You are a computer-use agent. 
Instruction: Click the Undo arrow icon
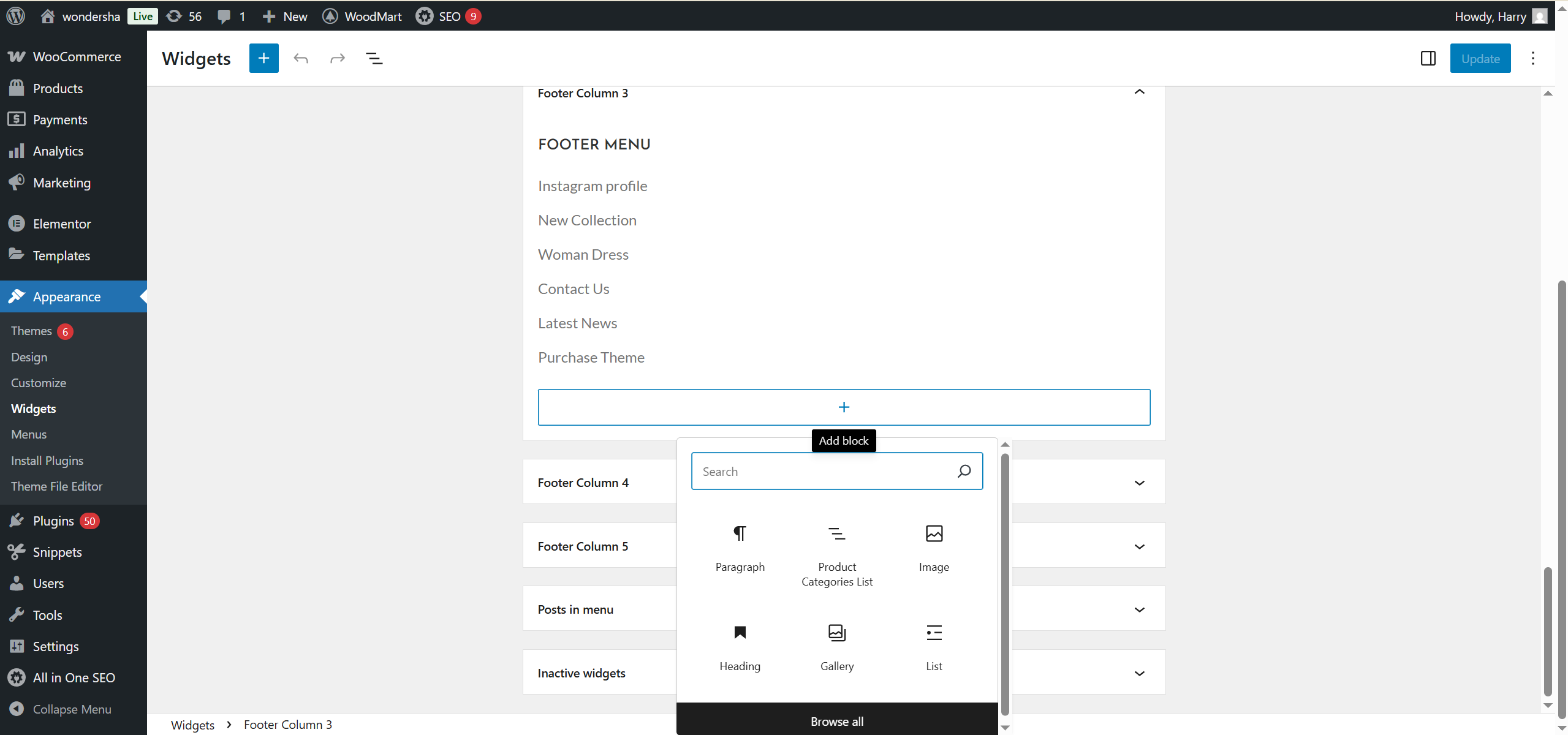(x=300, y=58)
